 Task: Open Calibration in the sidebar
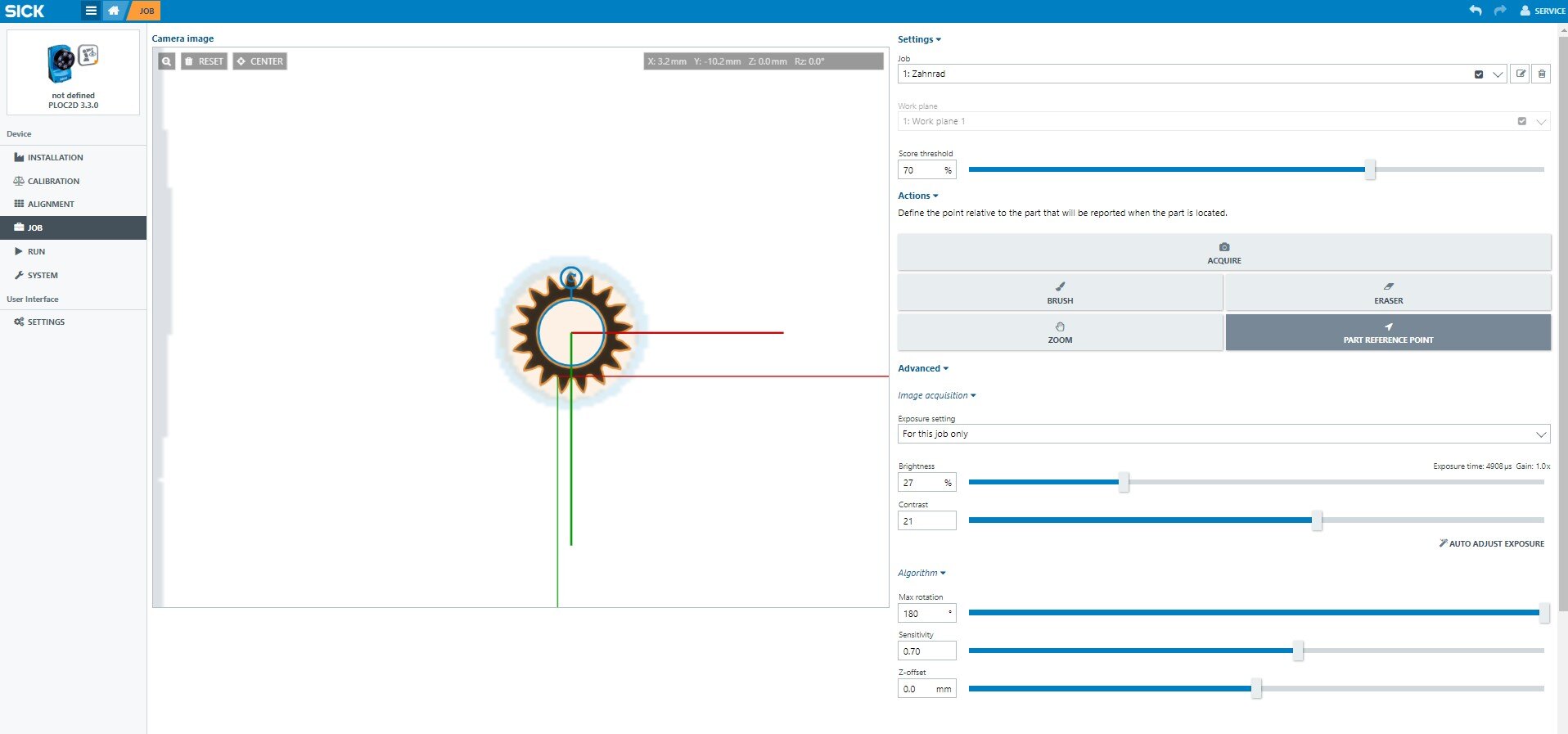[53, 181]
